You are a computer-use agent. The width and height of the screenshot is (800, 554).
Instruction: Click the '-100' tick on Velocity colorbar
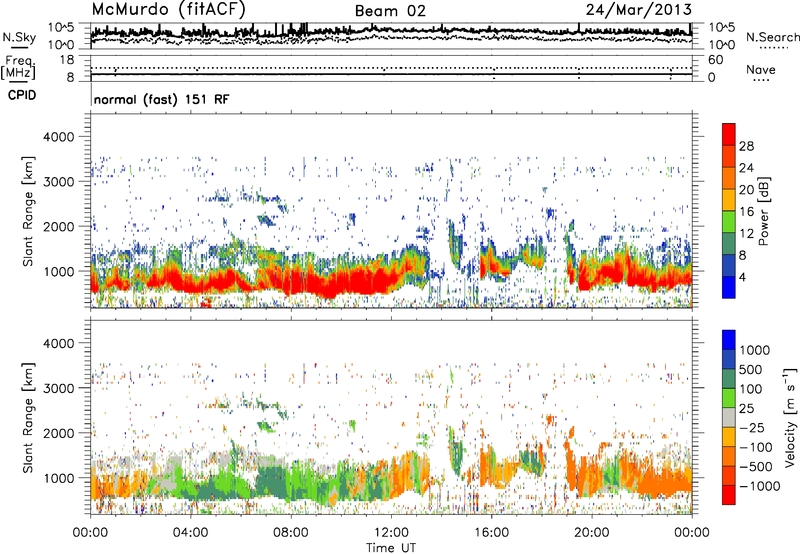pos(755,447)
